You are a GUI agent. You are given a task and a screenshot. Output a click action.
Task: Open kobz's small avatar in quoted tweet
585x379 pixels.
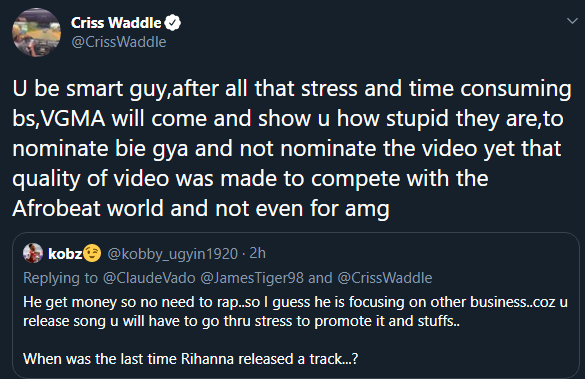pos(33,253)
